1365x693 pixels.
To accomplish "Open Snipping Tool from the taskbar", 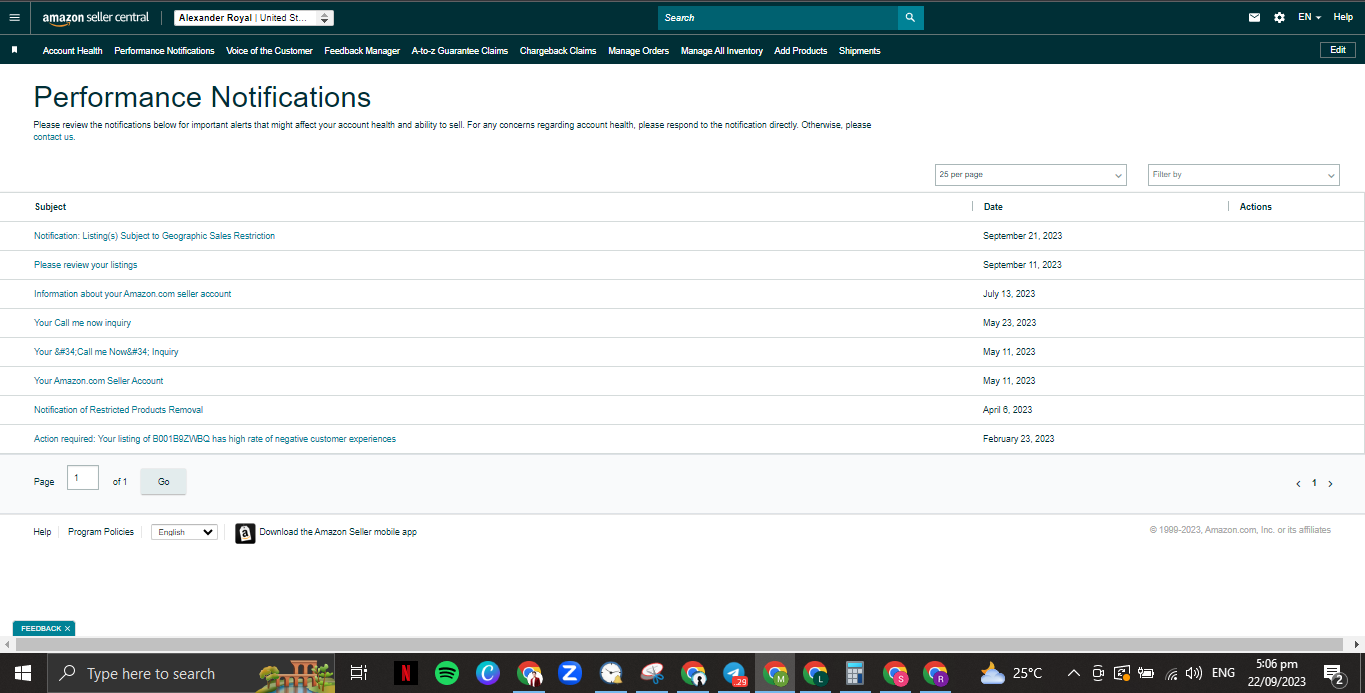I will 652,674.
